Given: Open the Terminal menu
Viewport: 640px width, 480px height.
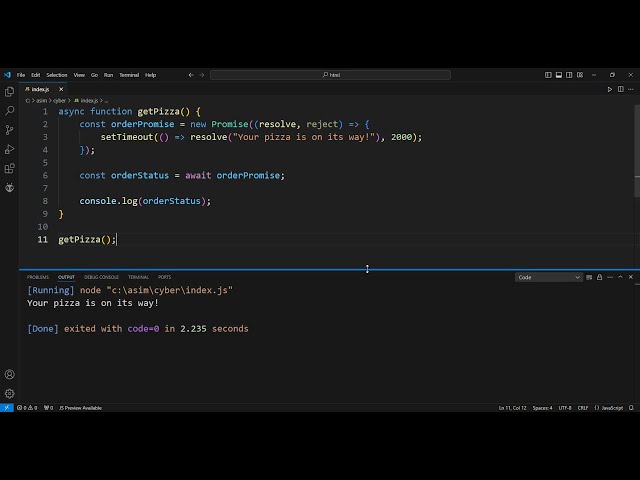Looking at the screenshot, I should point(129,75).
